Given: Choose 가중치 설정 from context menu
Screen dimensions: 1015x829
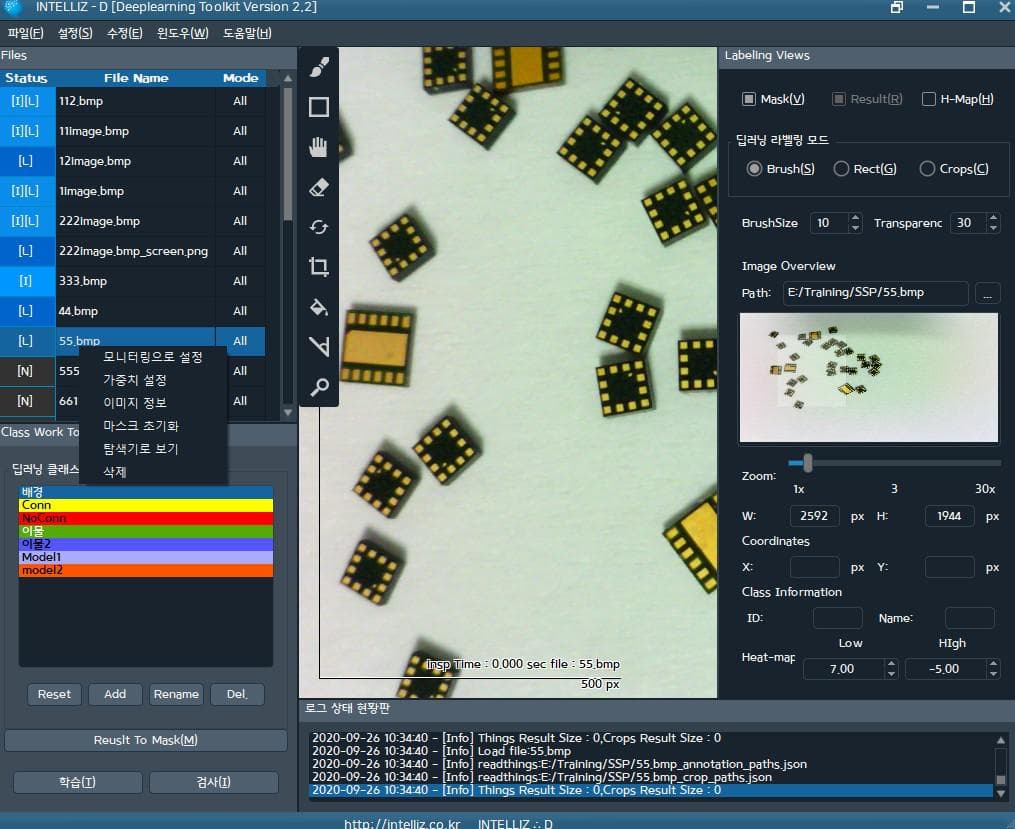Looking at the screenshot, I should click(x=153, y=380).
